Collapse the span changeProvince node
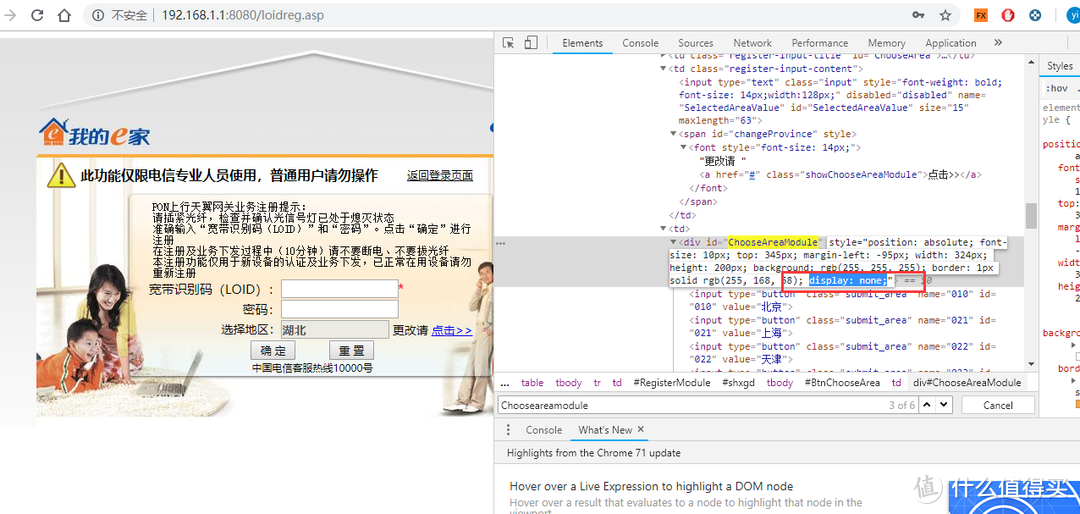This screenshot has height=514, width=1080. 674,134
